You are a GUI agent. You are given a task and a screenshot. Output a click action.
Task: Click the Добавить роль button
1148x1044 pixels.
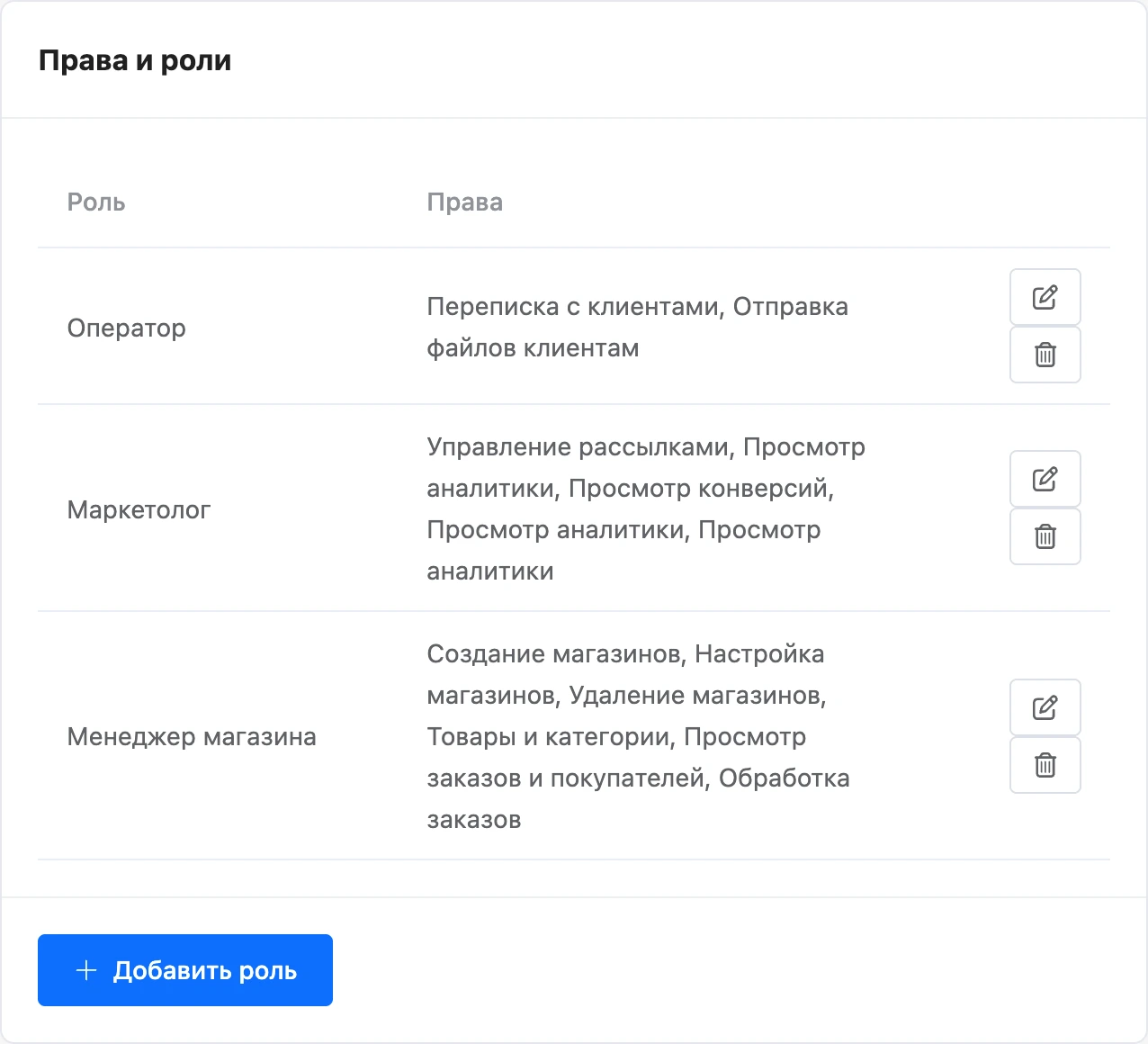tap(185, 970)
